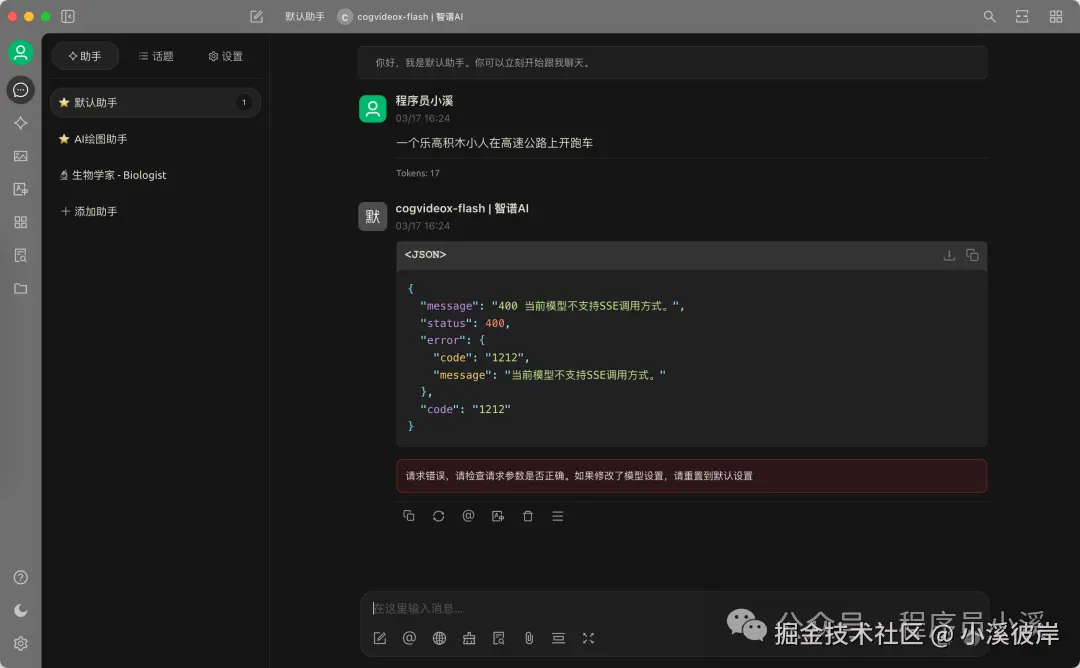1080x668 pixels.
Task: Open the message actions overflow menu
Action: (x=558, y=515)
